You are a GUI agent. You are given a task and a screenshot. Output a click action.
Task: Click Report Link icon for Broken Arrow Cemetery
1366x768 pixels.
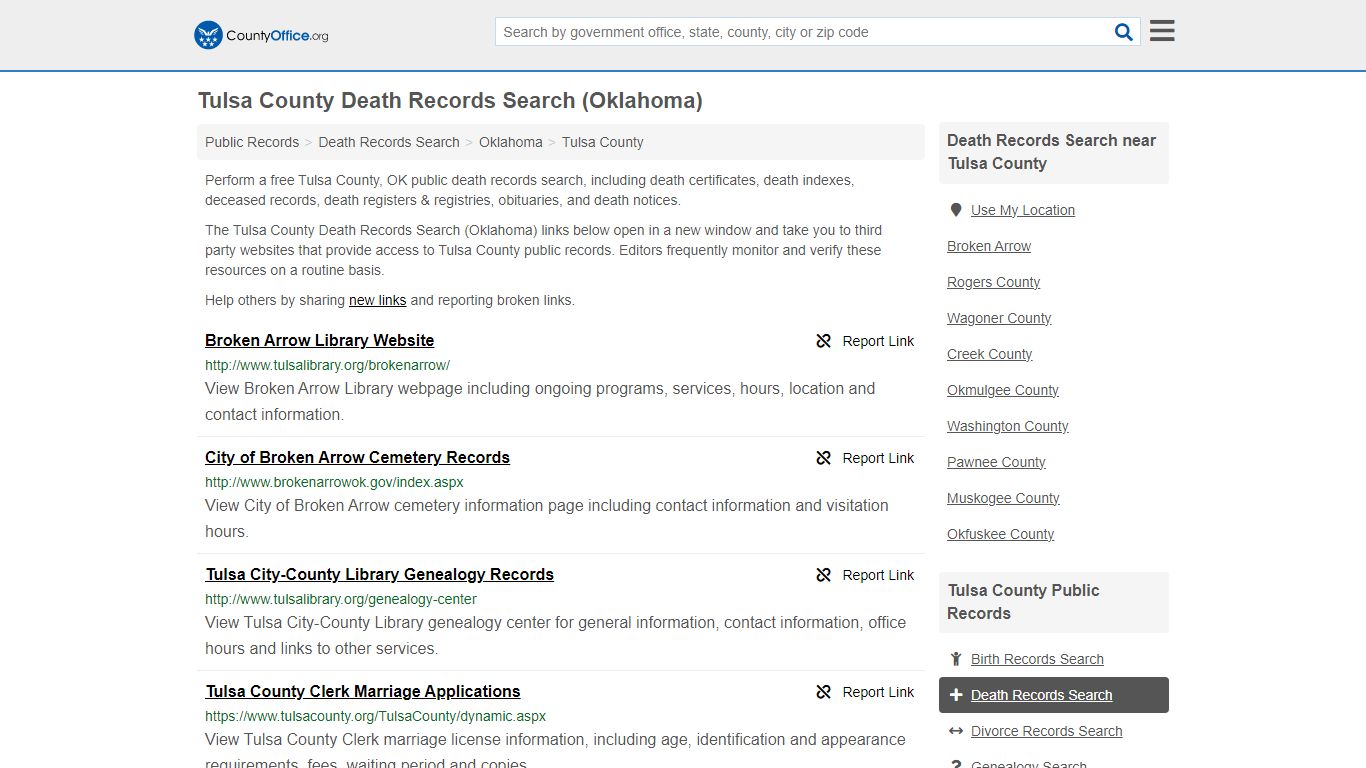[824, 458]
